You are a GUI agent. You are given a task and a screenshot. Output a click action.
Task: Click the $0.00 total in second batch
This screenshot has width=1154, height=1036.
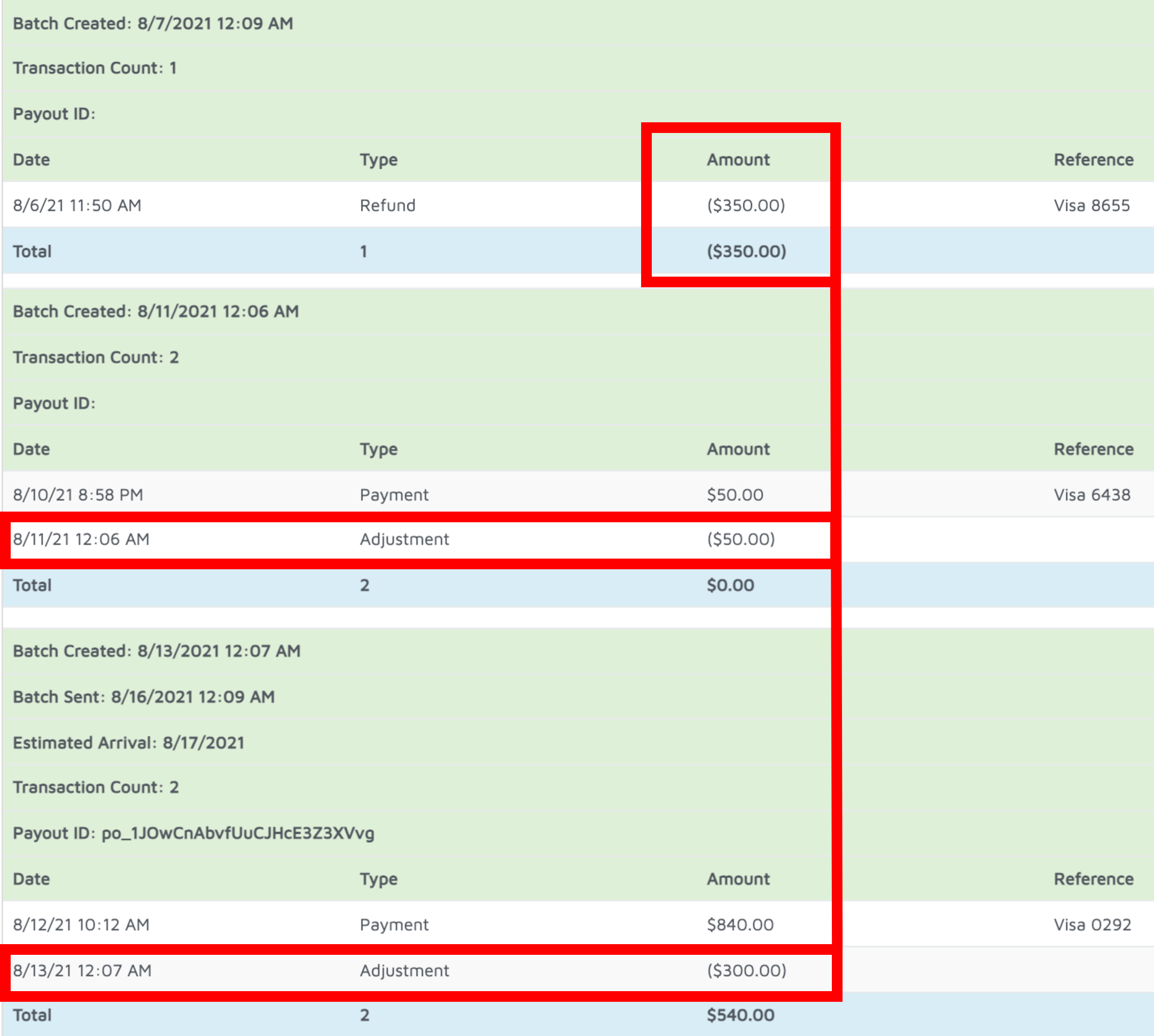[x=730, y=585]
